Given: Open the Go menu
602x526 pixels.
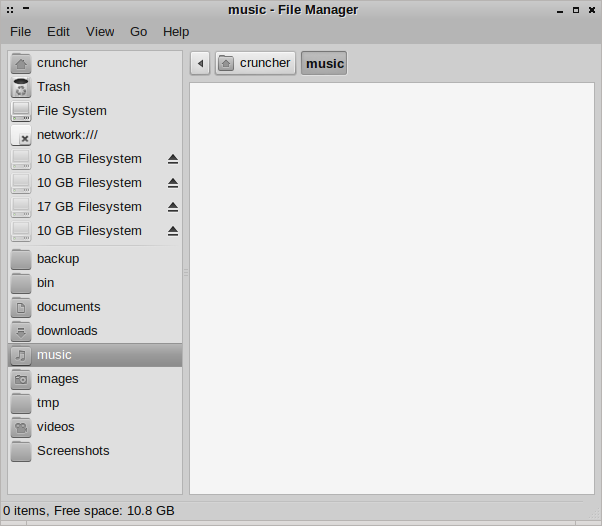Looking at the screenshot, I should click(x=138, y=31).
